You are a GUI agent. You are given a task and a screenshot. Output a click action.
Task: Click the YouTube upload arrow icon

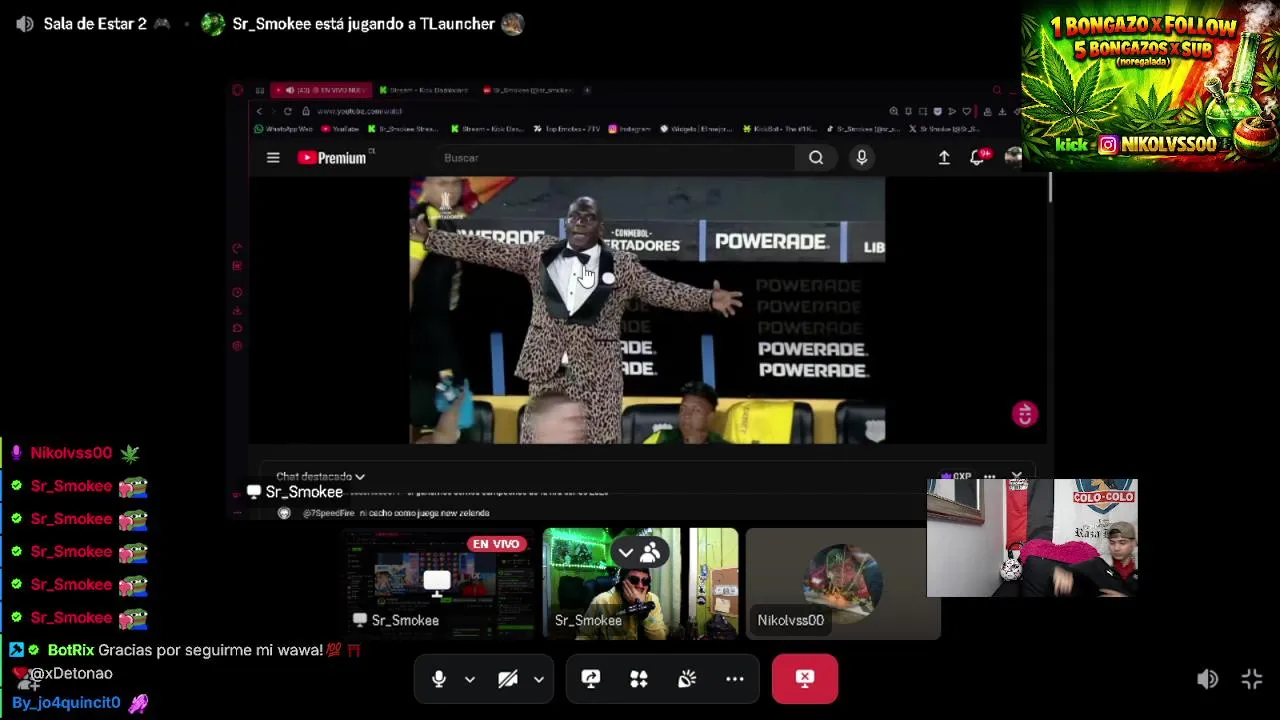pyautogui.click(x=944, y=158)
